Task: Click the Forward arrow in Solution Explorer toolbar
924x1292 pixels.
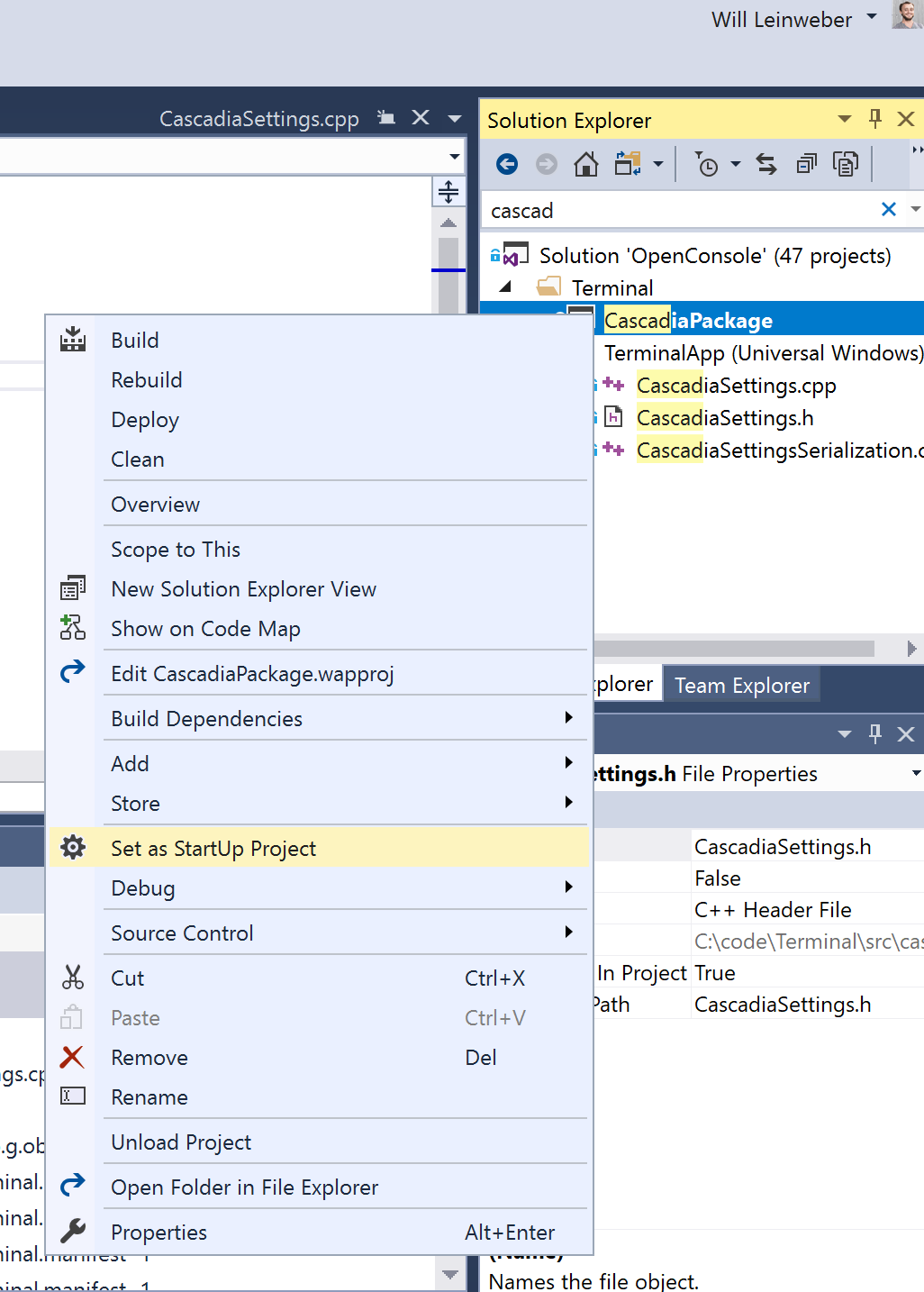Action: [547, 164]
